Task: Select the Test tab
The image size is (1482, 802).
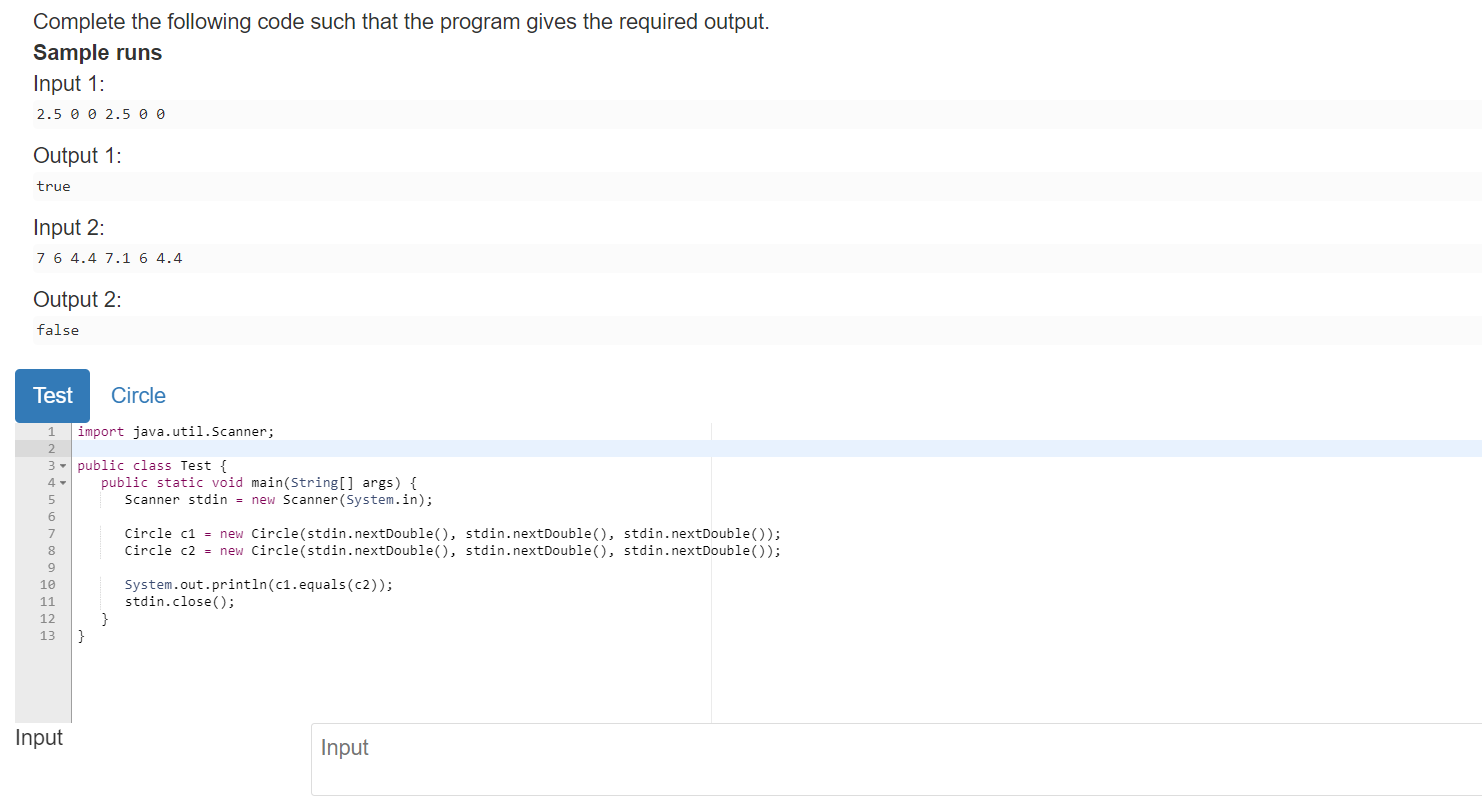Action: click(x=52, y=395)
